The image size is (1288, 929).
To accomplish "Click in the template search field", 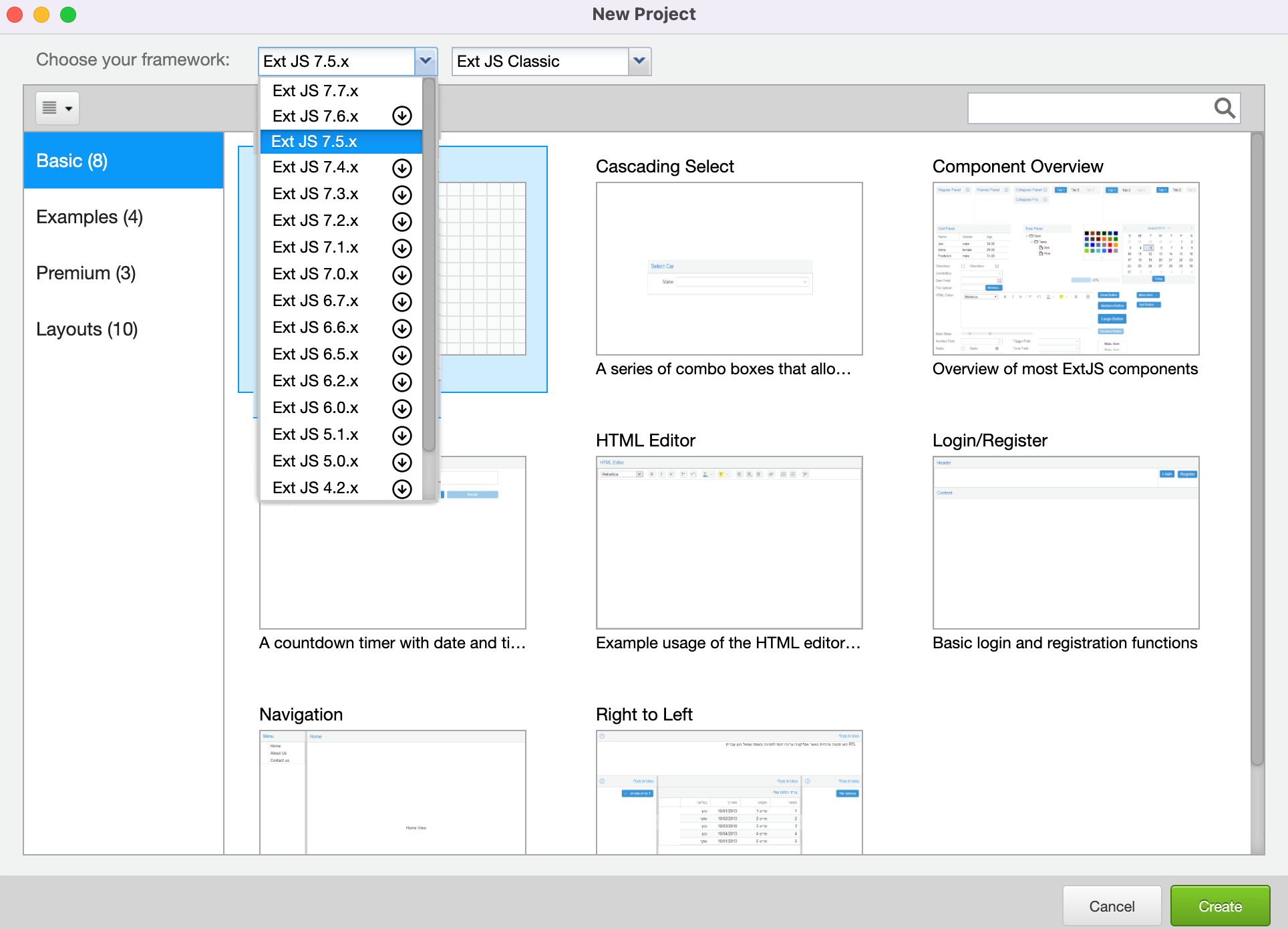I will 1089,108.
